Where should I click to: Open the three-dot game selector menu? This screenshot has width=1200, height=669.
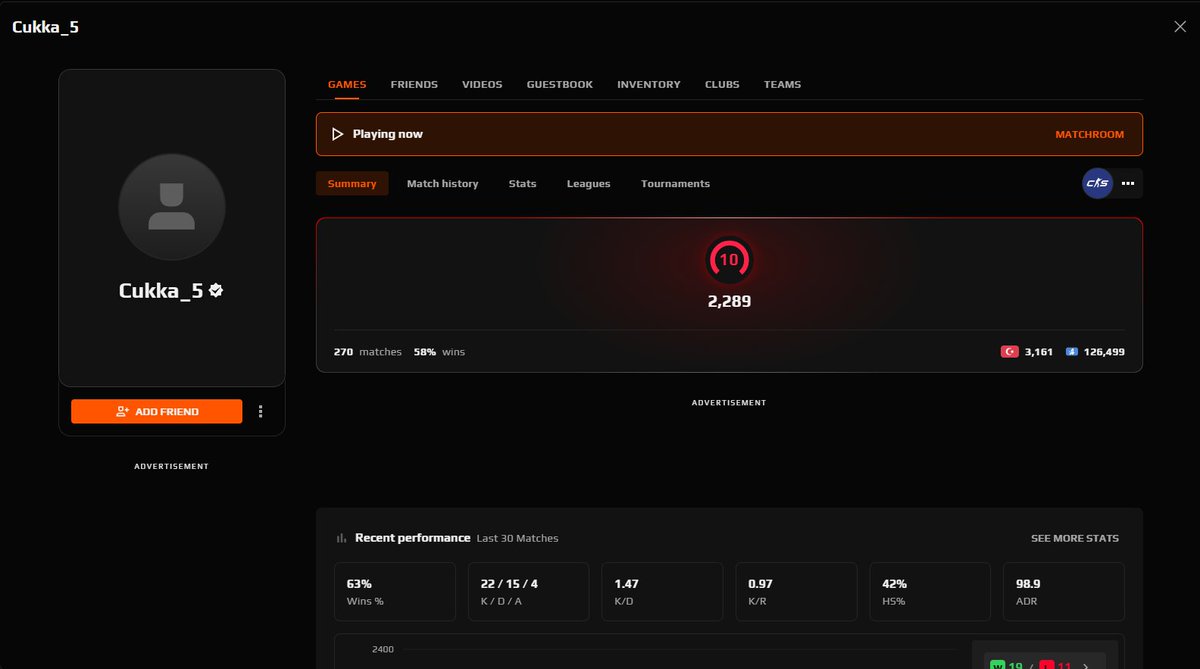coord(1128,184)
